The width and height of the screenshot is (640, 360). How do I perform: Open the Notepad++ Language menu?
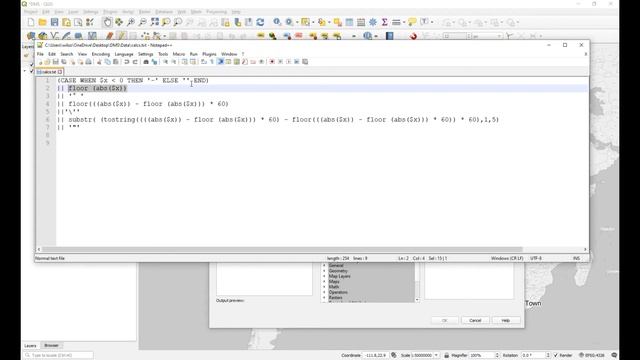(124, 54)
